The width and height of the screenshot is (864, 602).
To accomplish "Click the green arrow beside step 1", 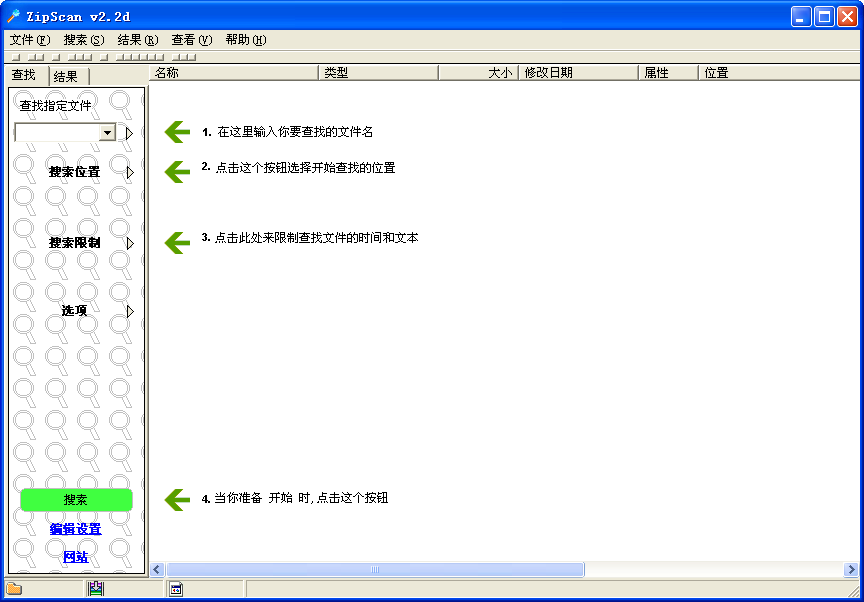I will pyautogui.click(x=177, y=132).
